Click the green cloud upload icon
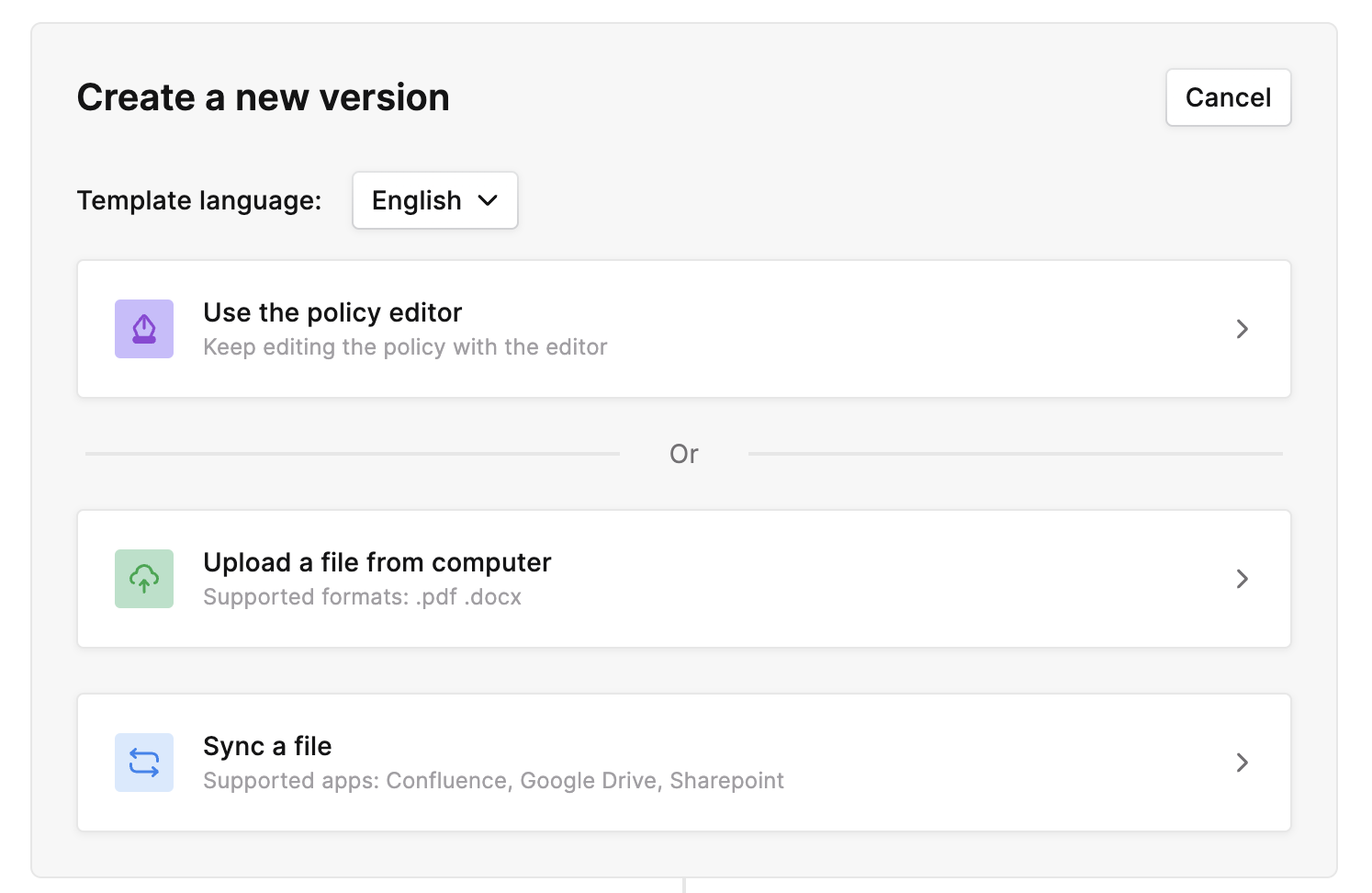The height and width of the screenshot is (893, 1372). tap(144, 579)
